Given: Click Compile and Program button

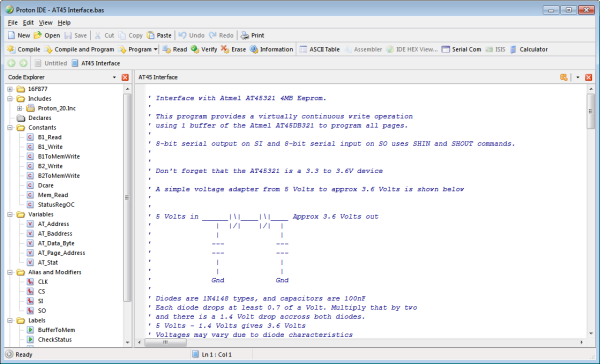Looking at the screenshot, I should (x=79, y=49).
